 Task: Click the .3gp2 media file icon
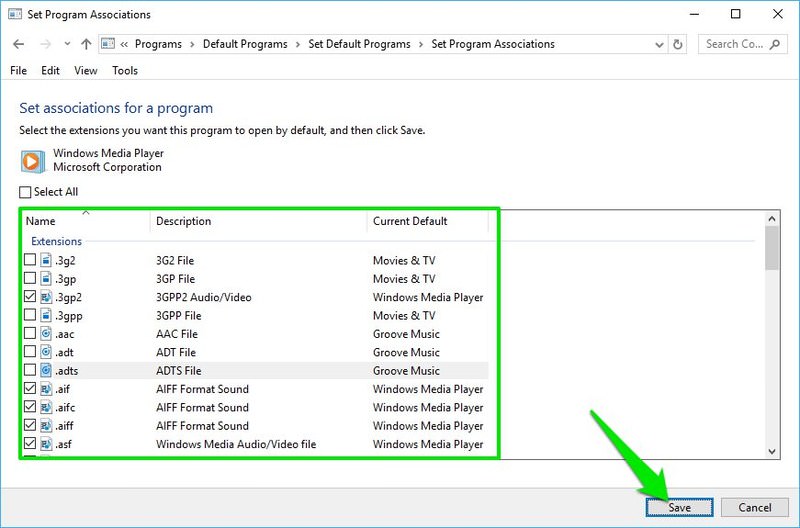click(46, 297)
